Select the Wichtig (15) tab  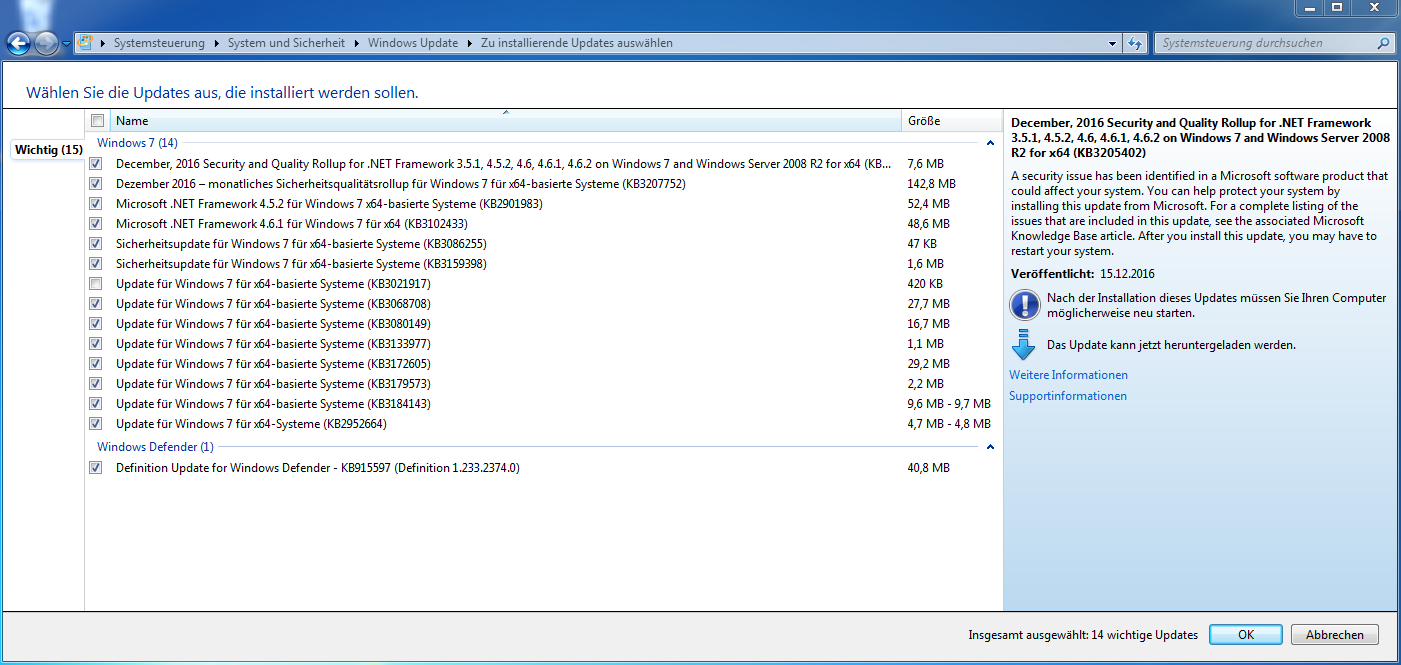pyautogui.click(x=48, y=149)
